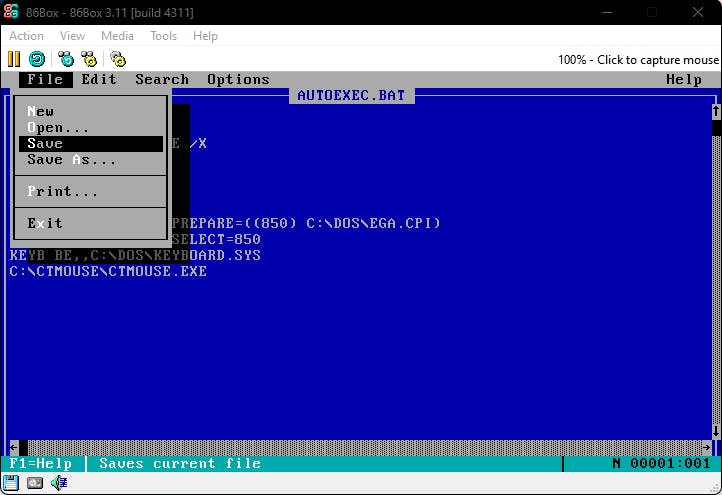722x495 pixels.
Task: Click F1=Help in the status bar
Action: tap(41, 464)
